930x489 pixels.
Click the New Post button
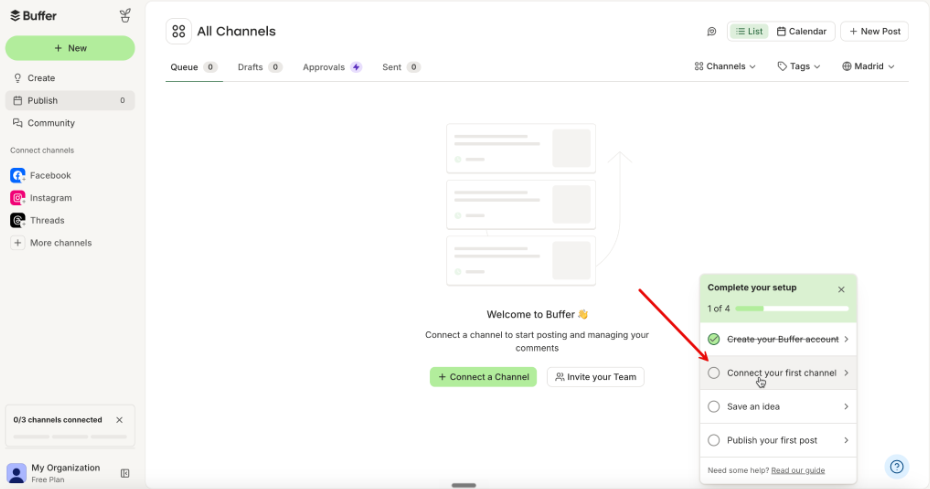(875, 31)
